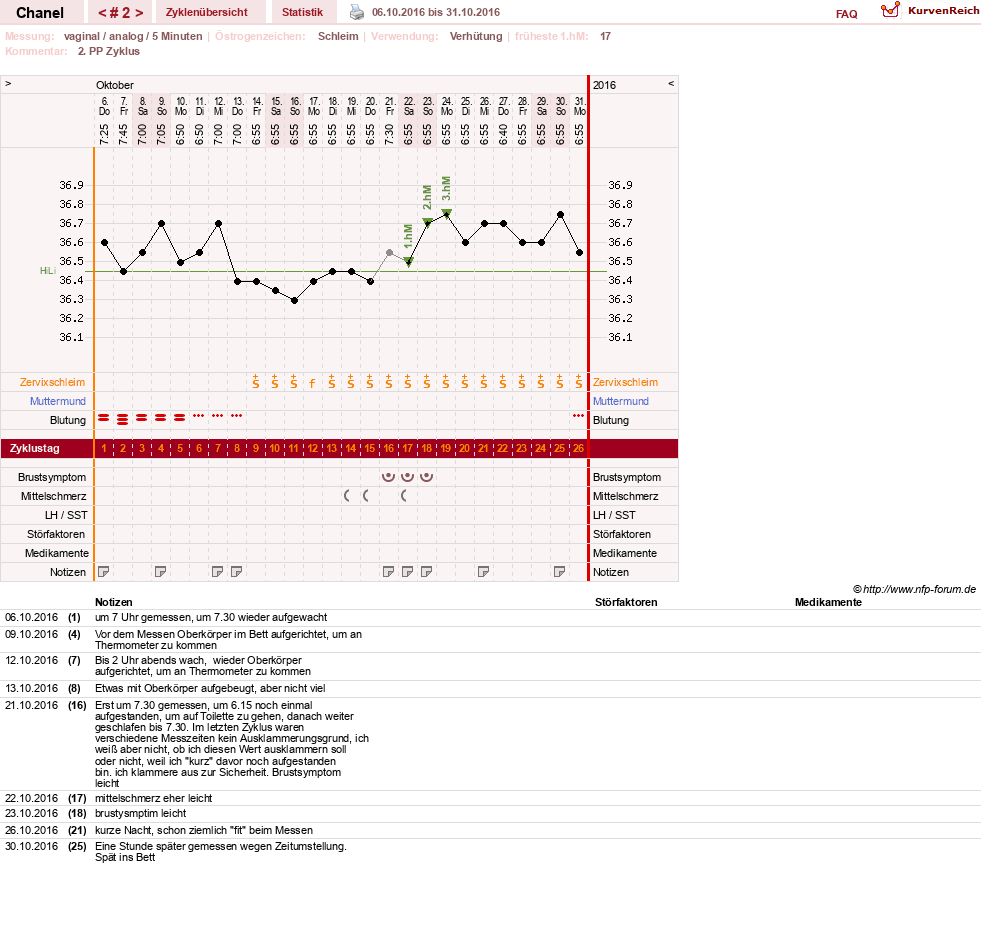Click the comment text '2. PP Zyklus'

109,51
